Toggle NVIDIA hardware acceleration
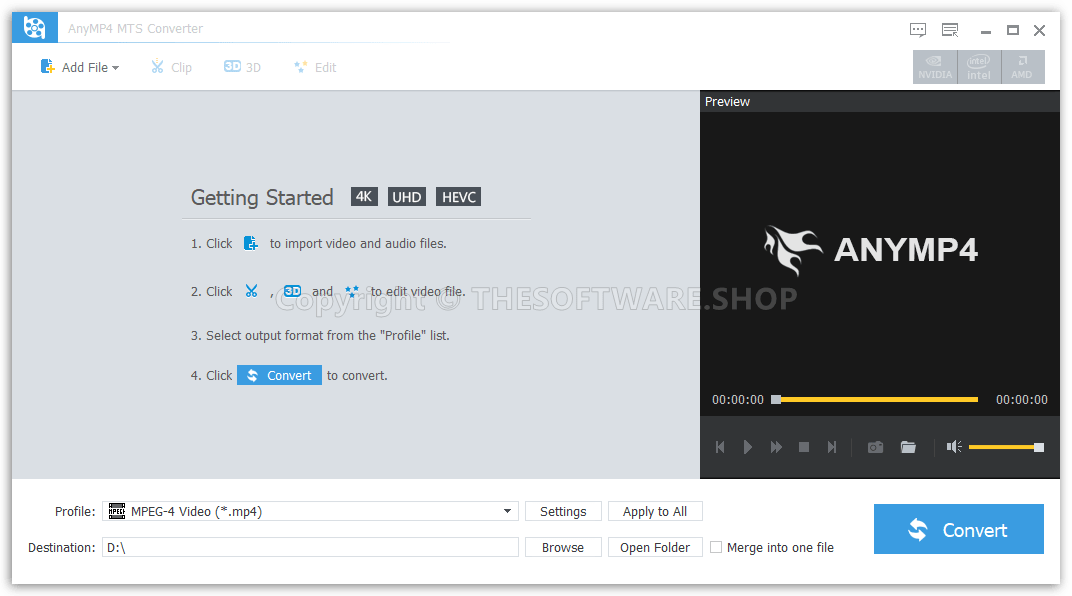 [935, 67]
